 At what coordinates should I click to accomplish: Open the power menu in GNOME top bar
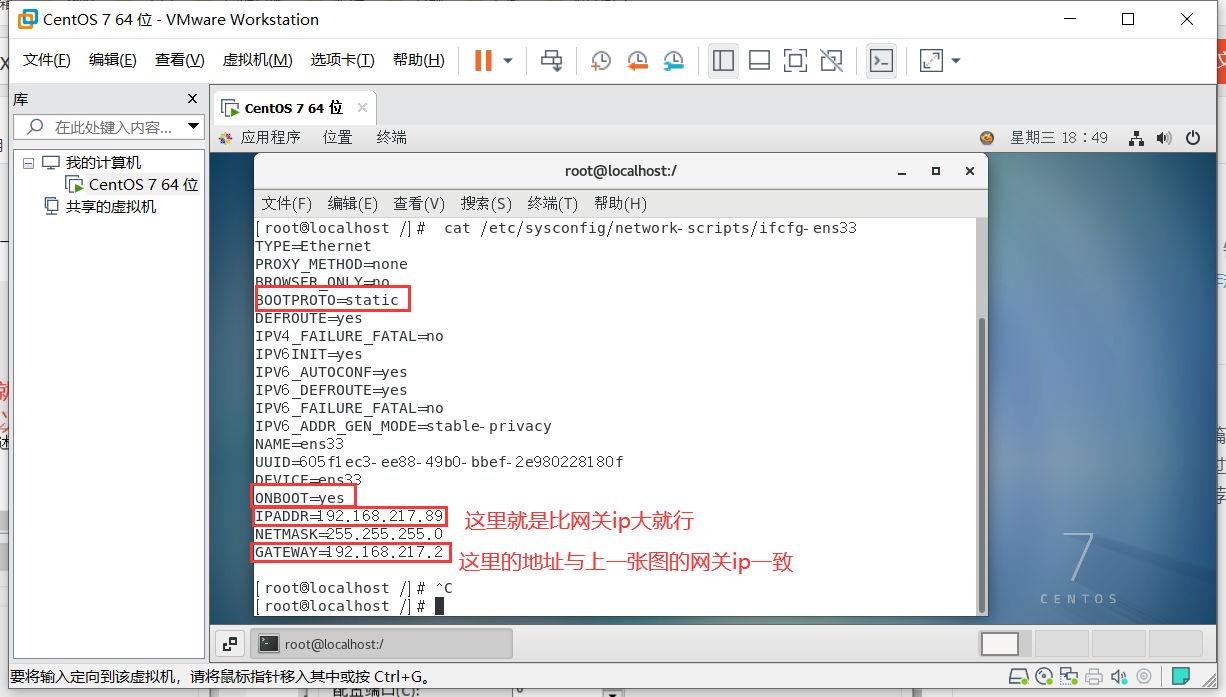coord(1192,138)
